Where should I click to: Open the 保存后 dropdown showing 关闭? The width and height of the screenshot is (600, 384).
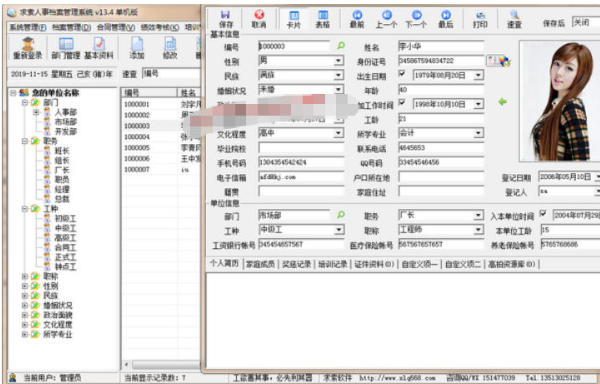[586, 22]
